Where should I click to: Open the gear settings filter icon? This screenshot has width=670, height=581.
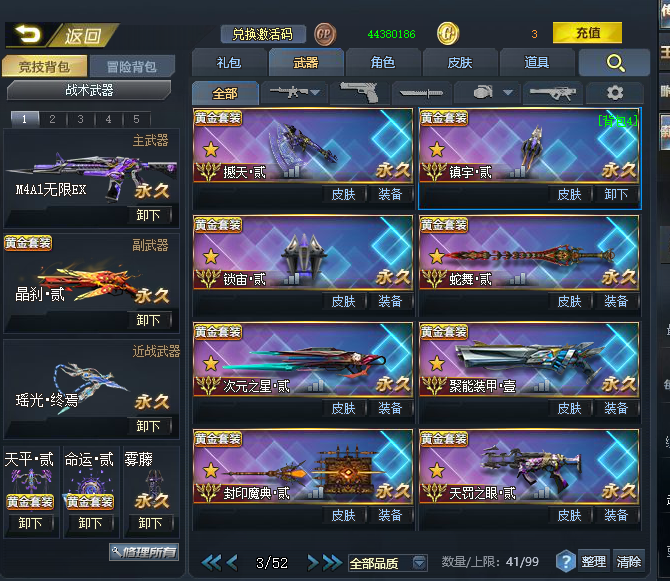[x=615, y=93]
